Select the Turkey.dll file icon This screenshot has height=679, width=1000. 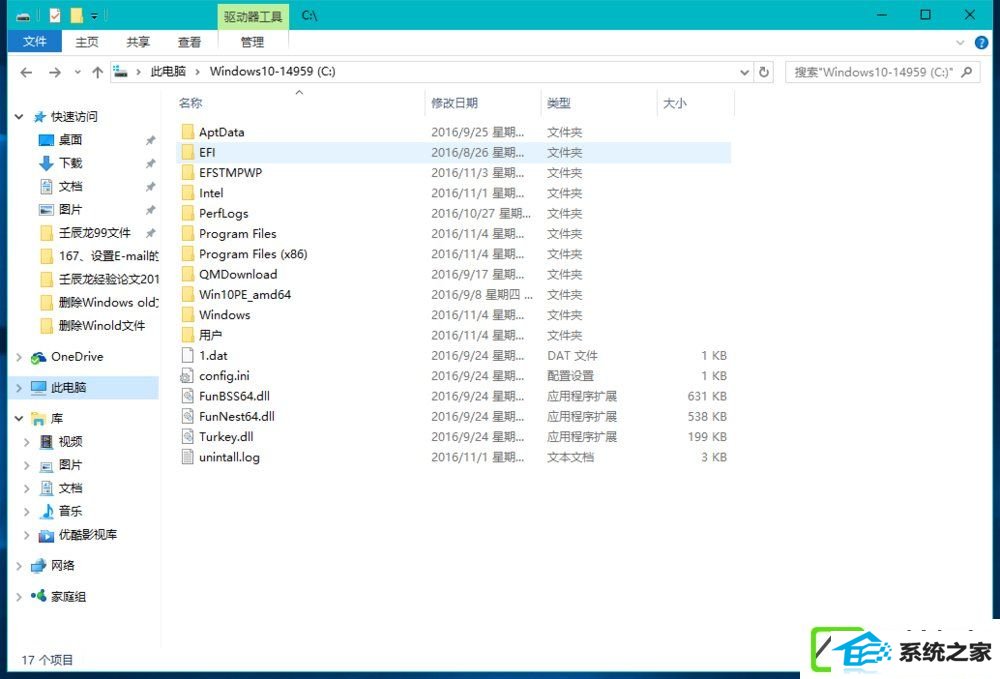point(188,437)
